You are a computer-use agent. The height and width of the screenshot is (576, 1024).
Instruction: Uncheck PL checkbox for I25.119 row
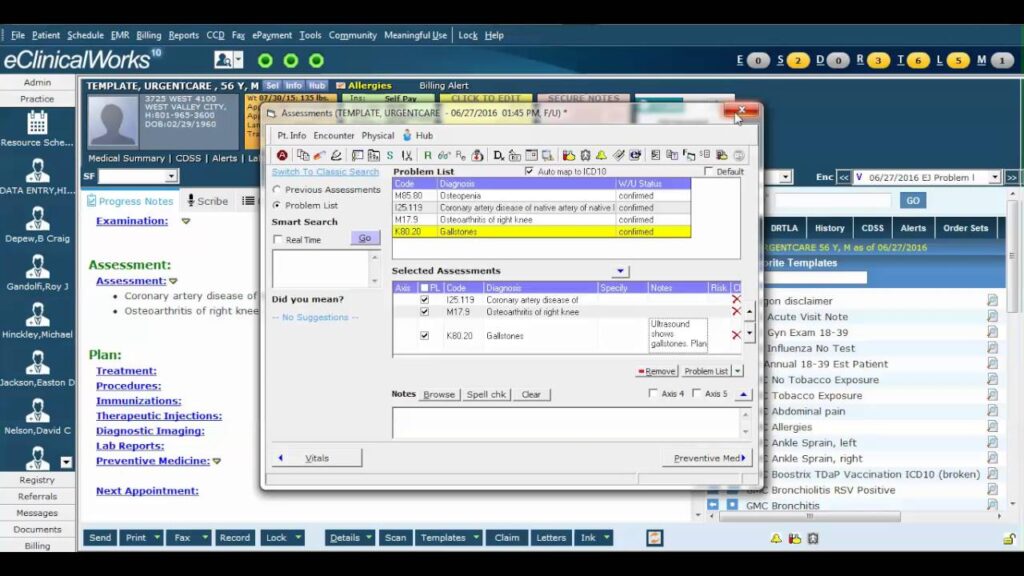[x=424, y=300]
